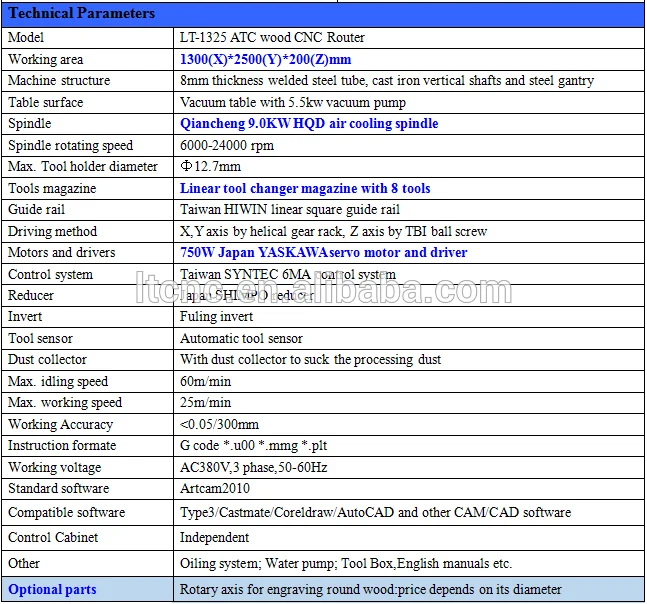647x604 pixels.
Task: Click "Vacuum table with 5.5kw vacuum pump"
Action: (293, 102)
